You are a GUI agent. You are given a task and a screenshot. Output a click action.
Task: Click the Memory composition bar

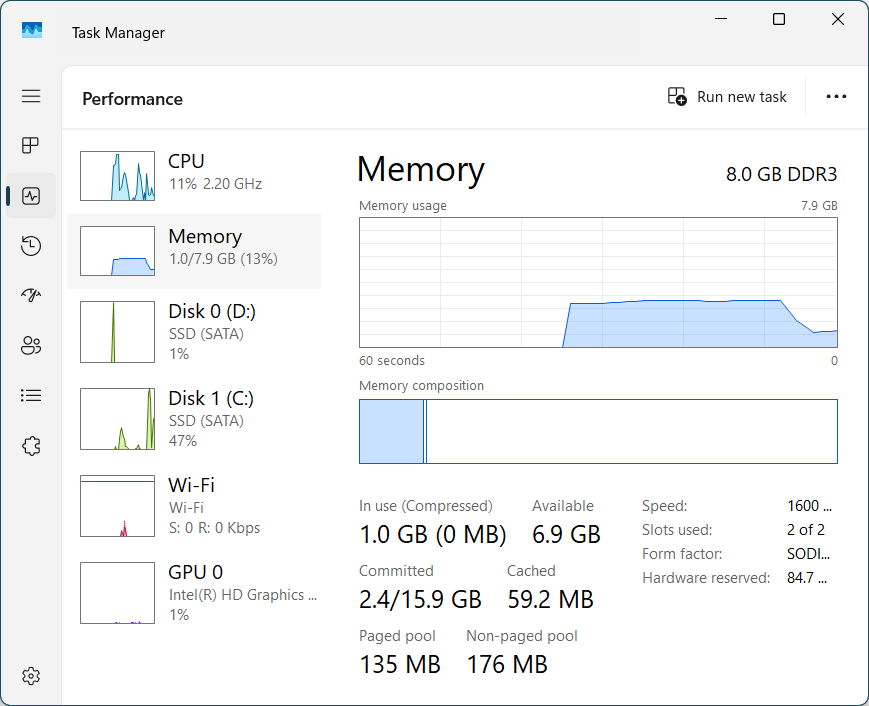pyautogui.click(x=598, y=432)
